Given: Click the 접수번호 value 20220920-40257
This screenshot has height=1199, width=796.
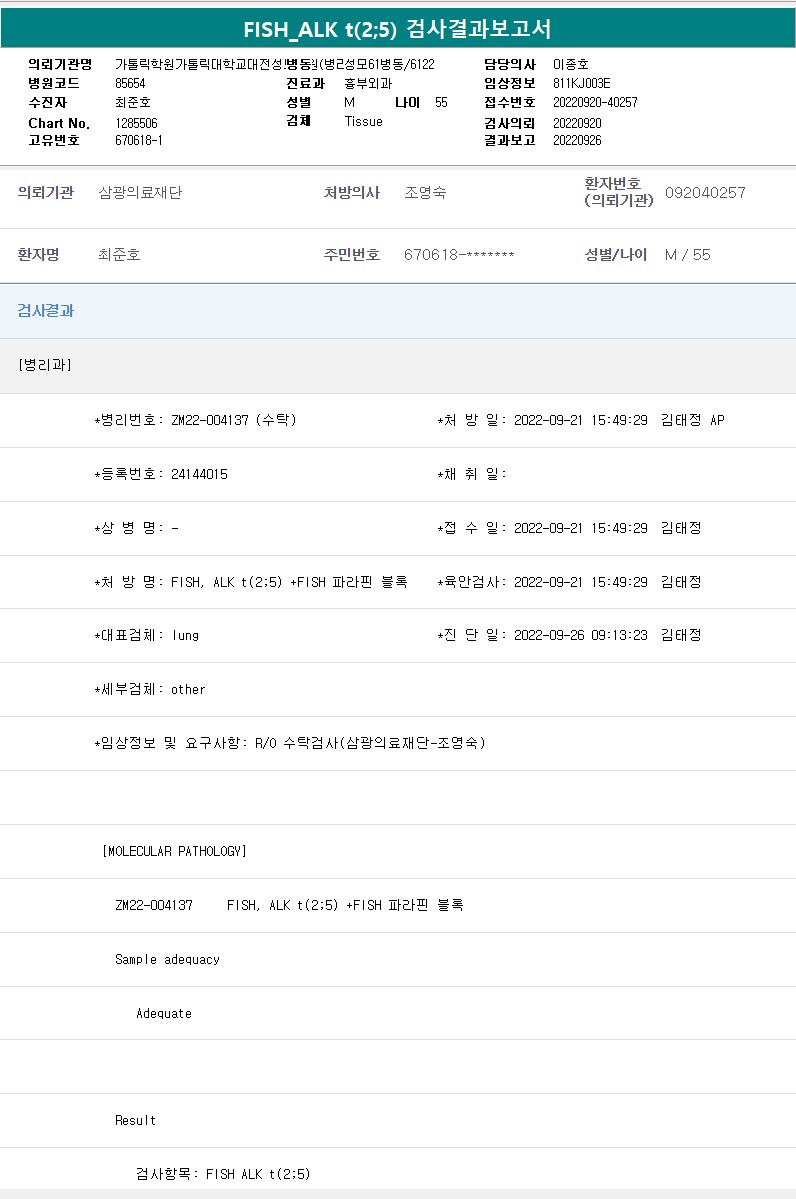Looking at the screenshot, I should pyautogui.click(x=595, y=102).
